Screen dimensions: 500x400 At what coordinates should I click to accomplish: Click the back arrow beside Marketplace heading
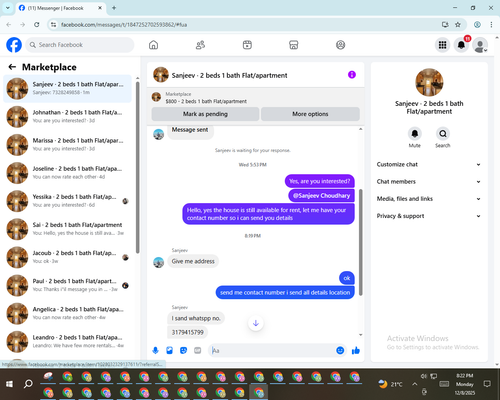coord(12,67)
